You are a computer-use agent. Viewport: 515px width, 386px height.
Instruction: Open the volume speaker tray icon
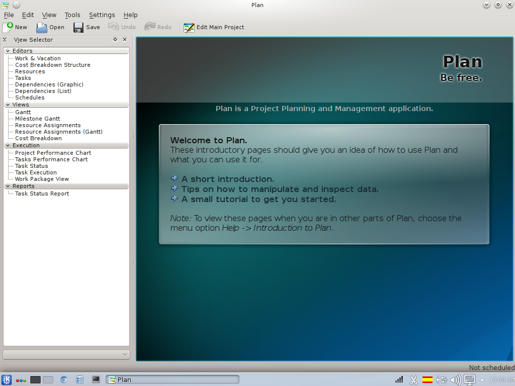455,380
